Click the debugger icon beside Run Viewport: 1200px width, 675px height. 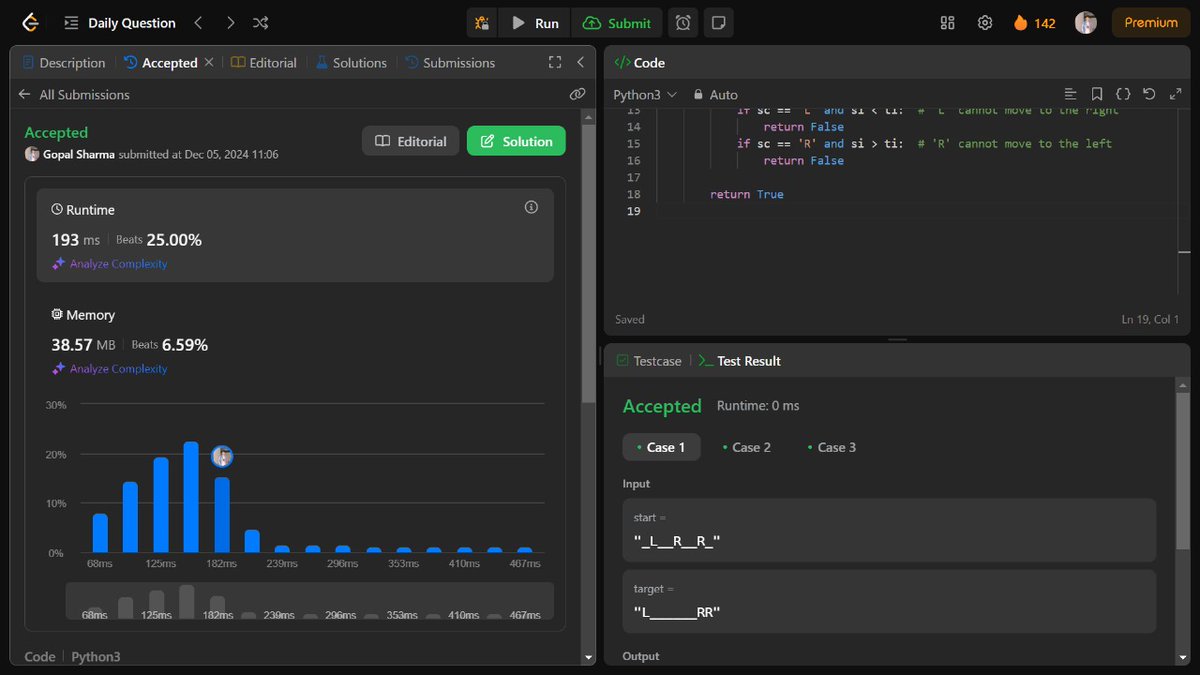482,22
